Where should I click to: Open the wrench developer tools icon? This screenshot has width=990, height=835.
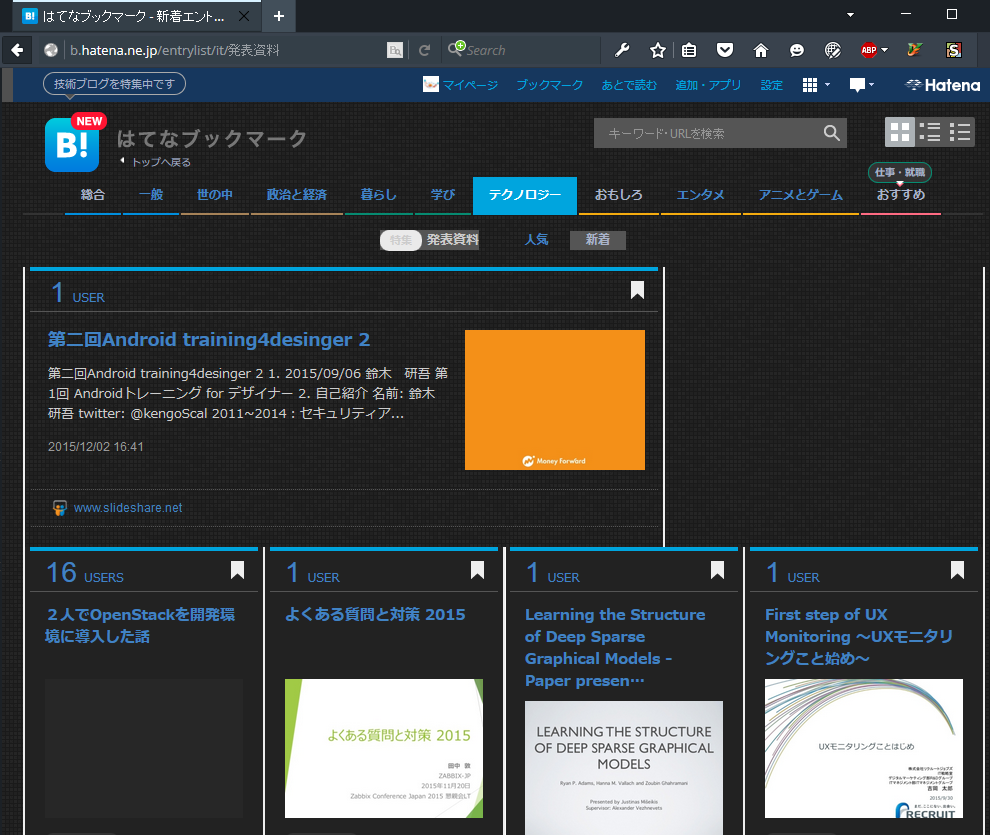pos(622,50)
